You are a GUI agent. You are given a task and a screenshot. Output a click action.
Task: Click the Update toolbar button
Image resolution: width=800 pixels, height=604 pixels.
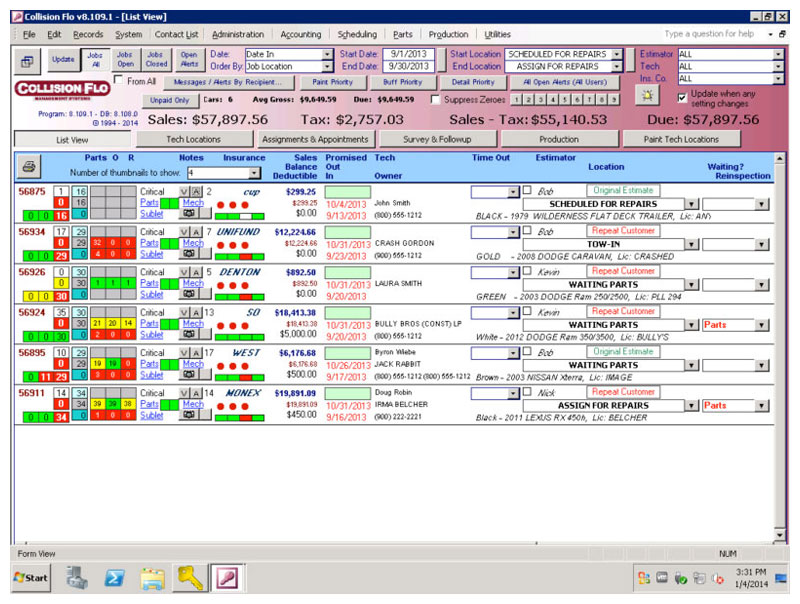click(63, 60)
